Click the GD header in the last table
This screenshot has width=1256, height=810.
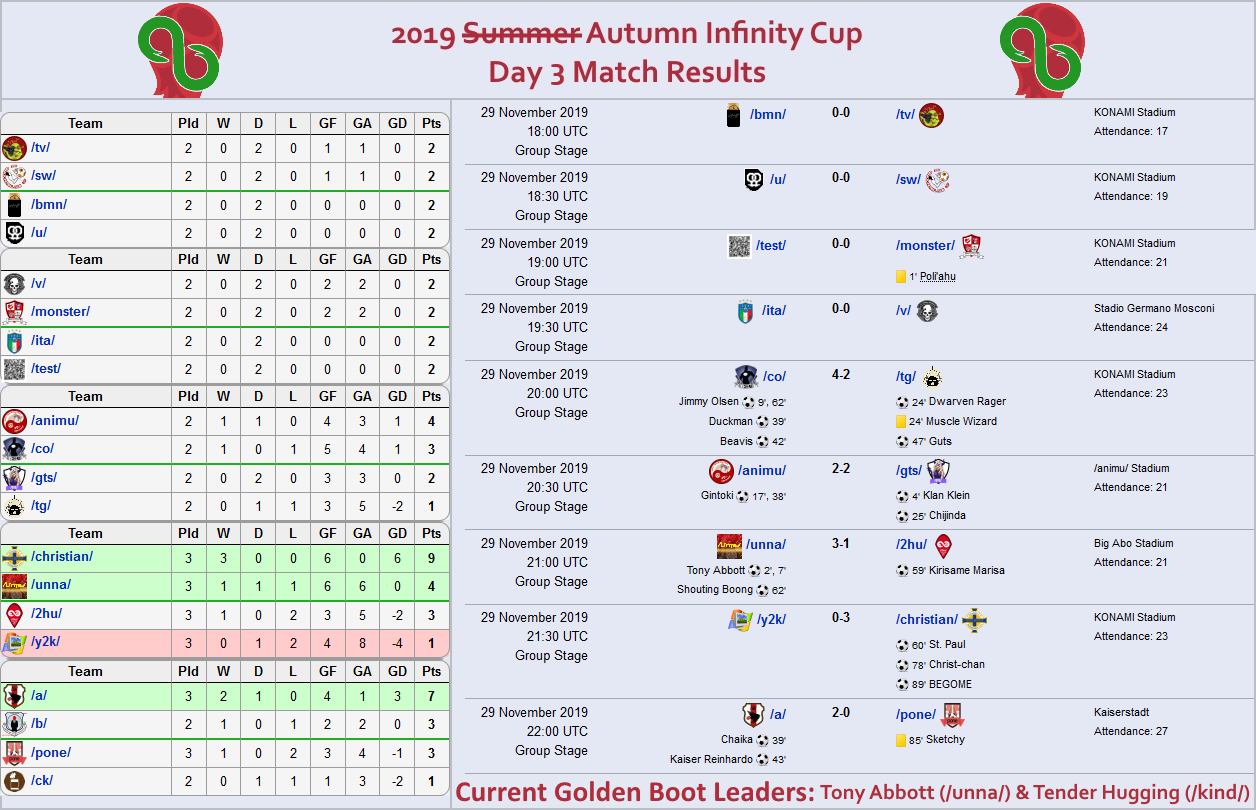pyautogui.click(x=397, y=671)
